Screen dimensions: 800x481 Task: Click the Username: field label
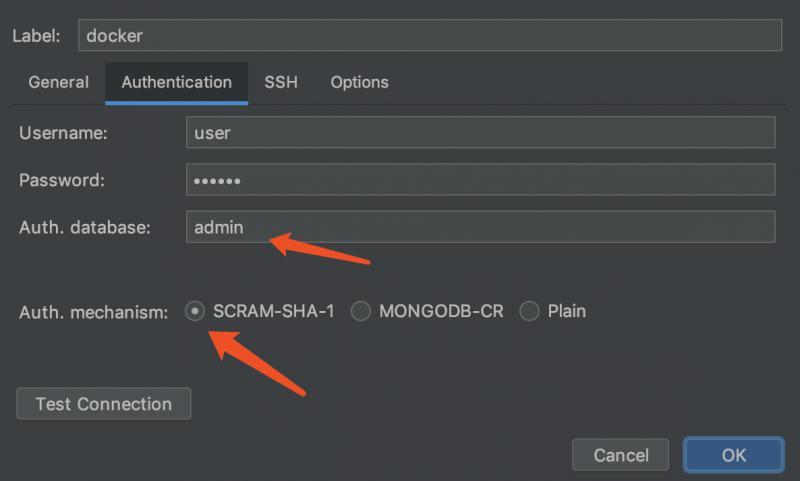click(x=63, y=133)
